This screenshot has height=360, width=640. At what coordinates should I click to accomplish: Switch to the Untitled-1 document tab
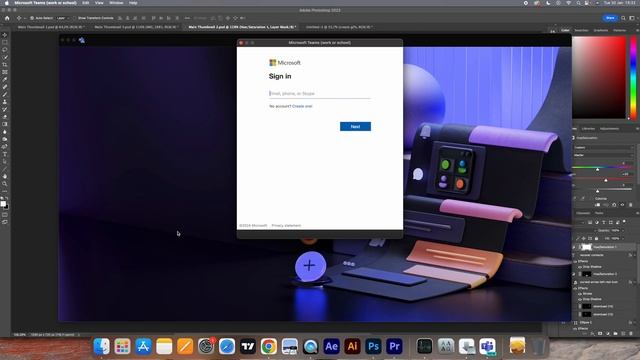coord(339,27)
